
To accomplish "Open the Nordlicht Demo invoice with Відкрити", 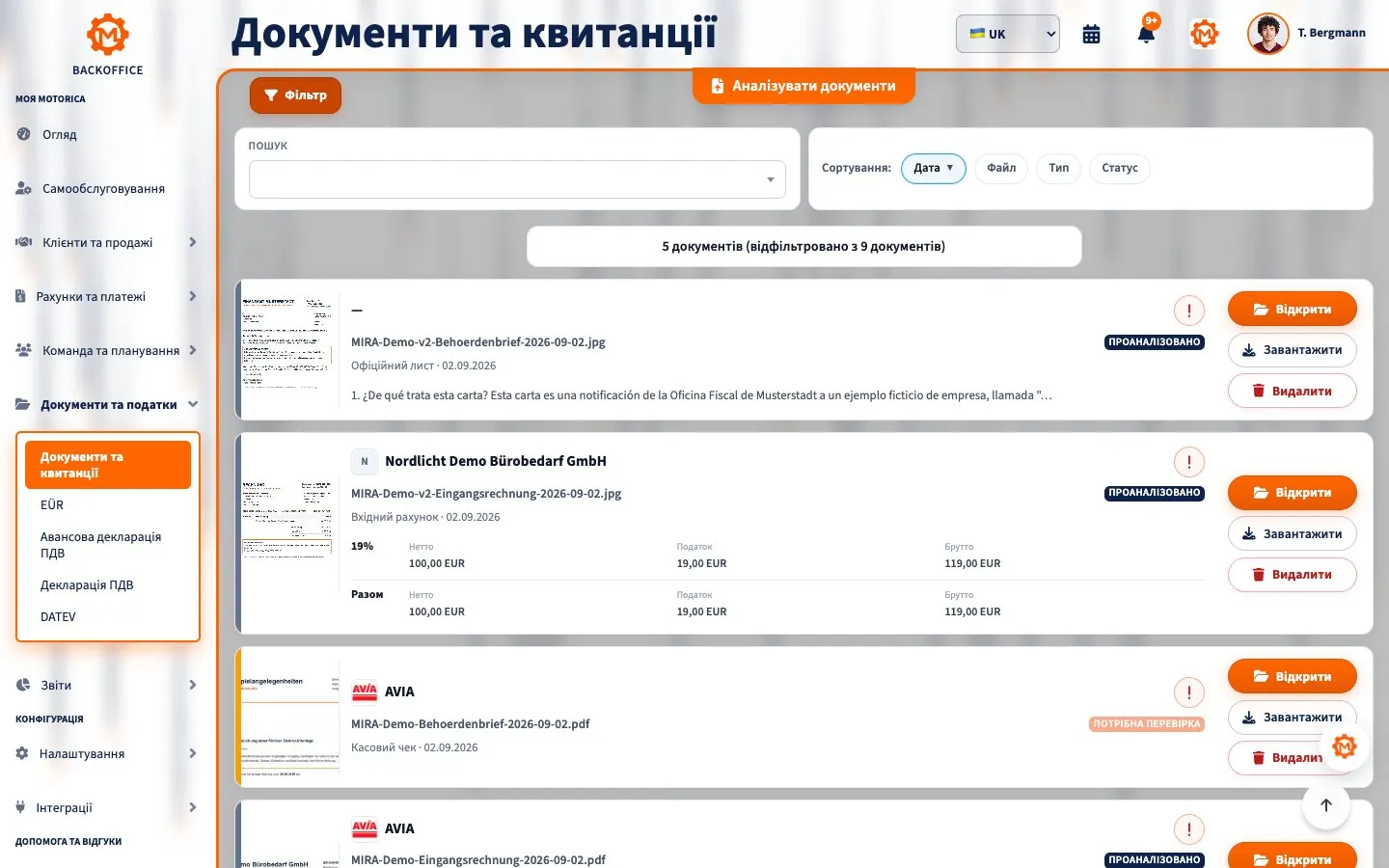I will (x=1293, y=493).
